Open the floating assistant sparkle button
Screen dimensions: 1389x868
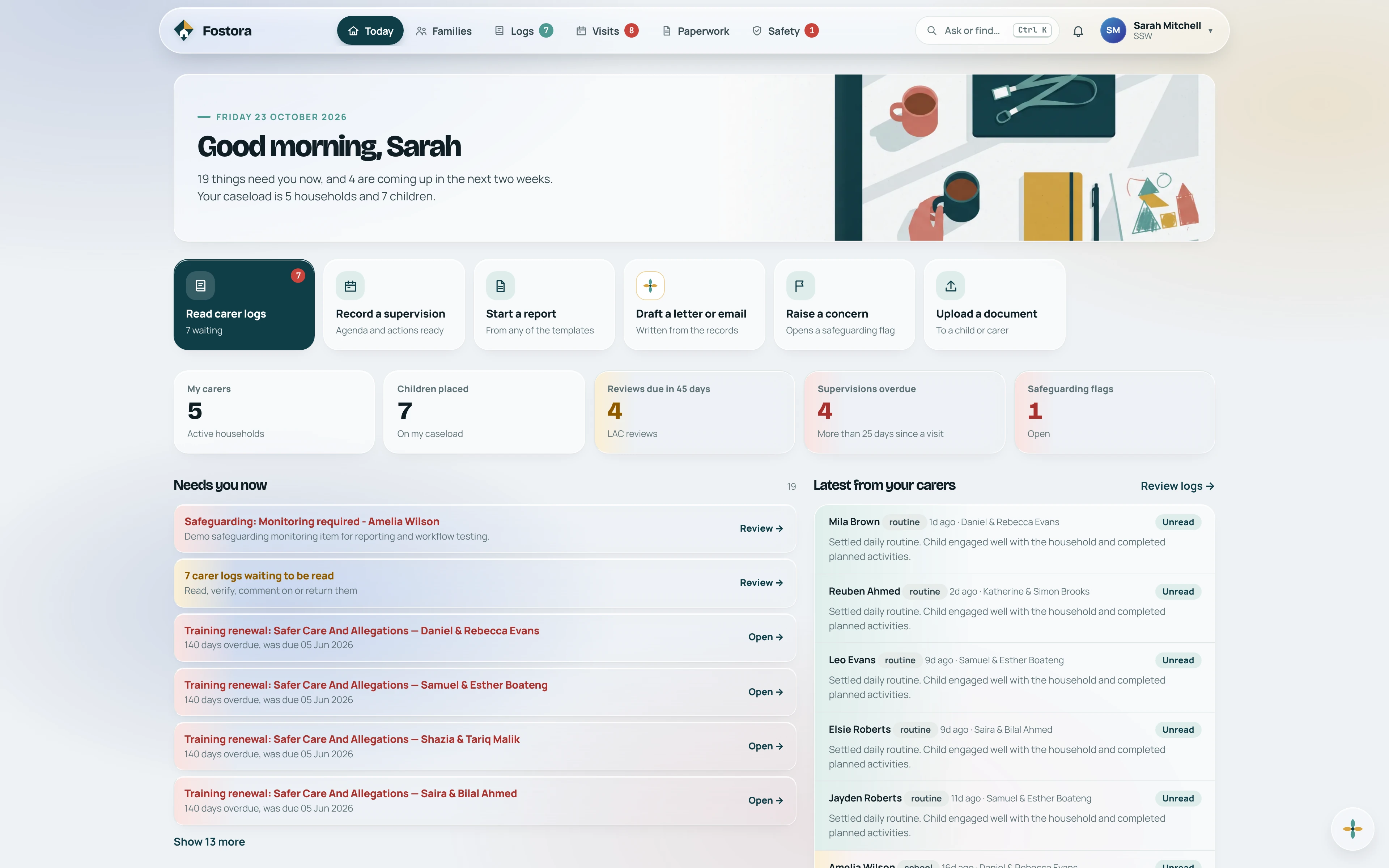pyautogui.click(x=1352, y=828)
